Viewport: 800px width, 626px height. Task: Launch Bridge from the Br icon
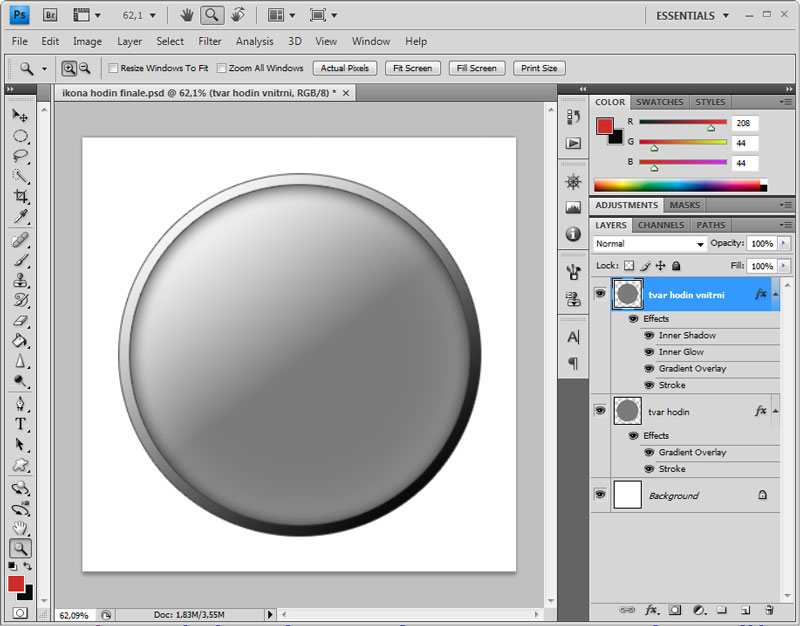tap(52, 15)
